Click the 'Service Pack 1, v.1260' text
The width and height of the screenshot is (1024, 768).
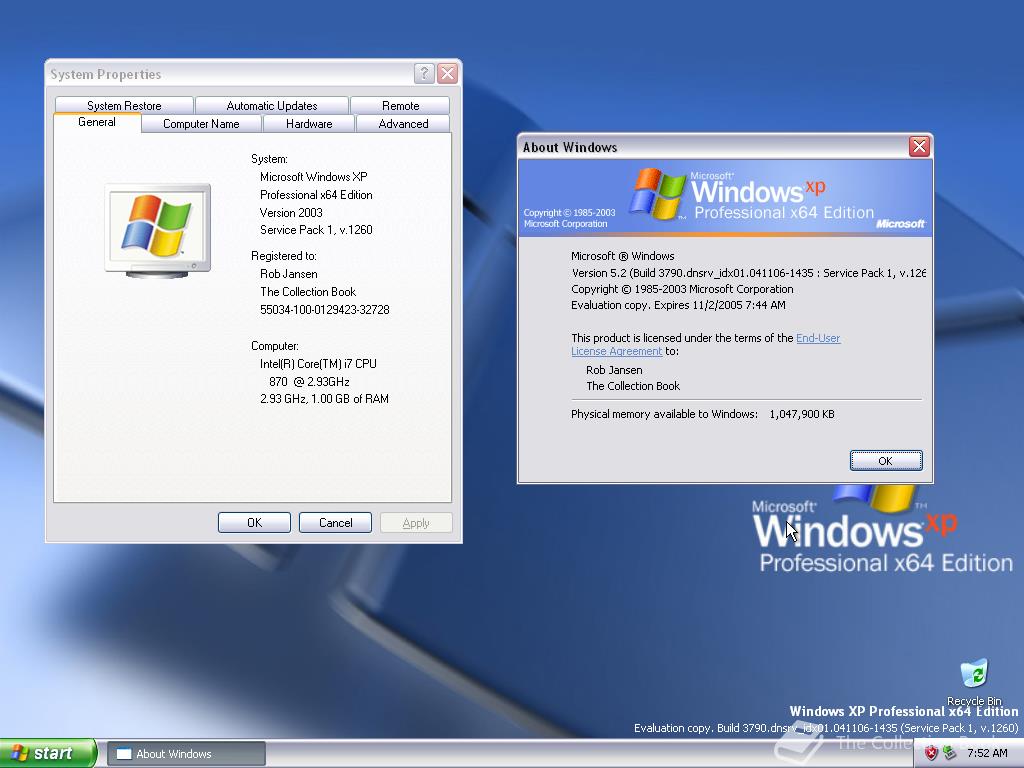click(x=316, y=230)
